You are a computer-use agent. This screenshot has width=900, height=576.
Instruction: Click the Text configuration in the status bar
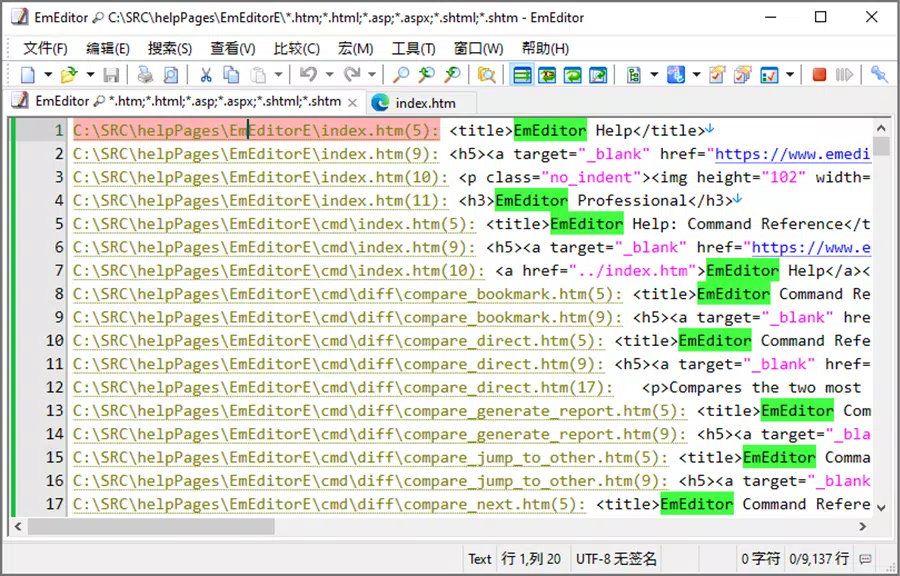pyautogui.click(x=479, y=559)
